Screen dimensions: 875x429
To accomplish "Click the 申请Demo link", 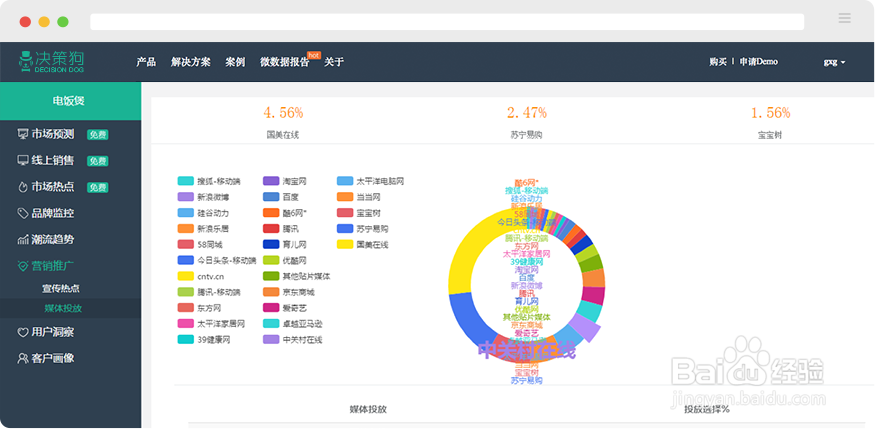I will point(758,62).
